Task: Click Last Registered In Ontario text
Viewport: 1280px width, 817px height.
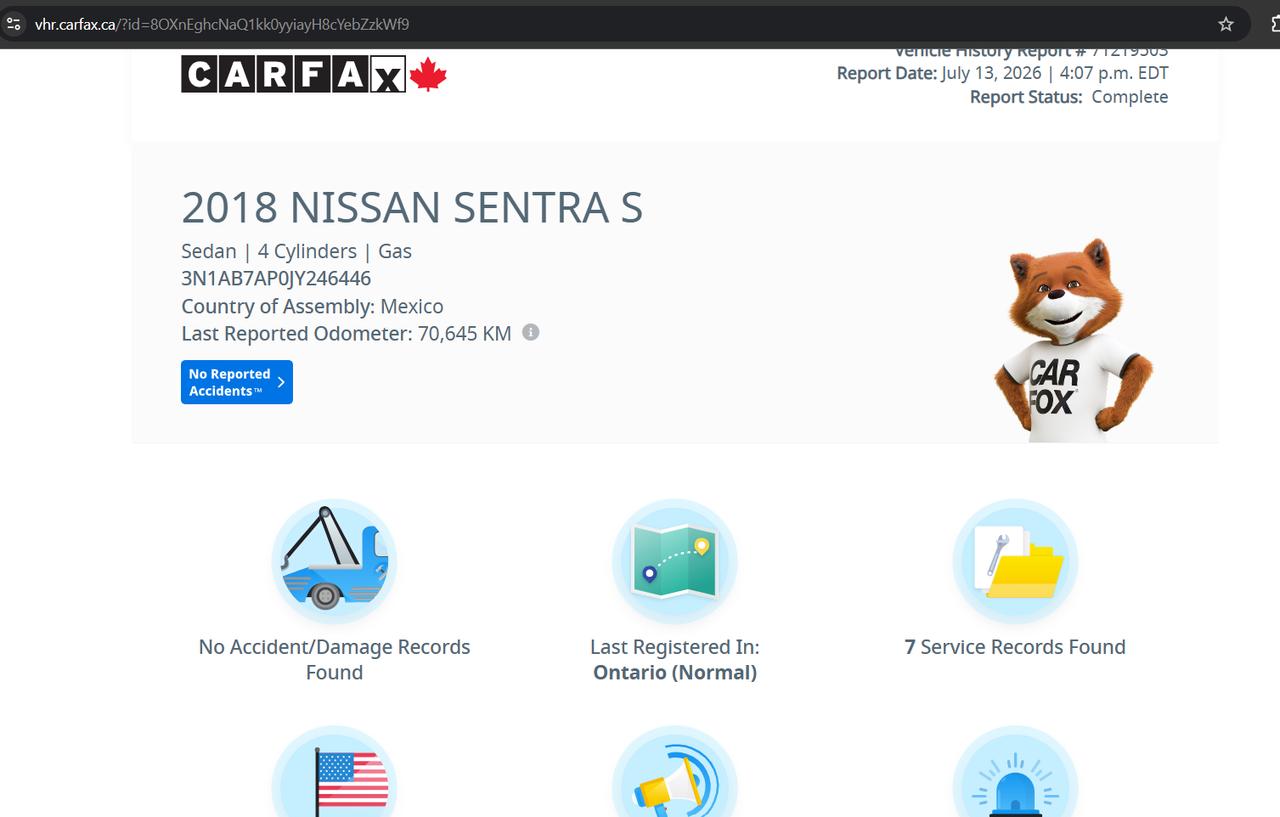Action: point(675,659)
